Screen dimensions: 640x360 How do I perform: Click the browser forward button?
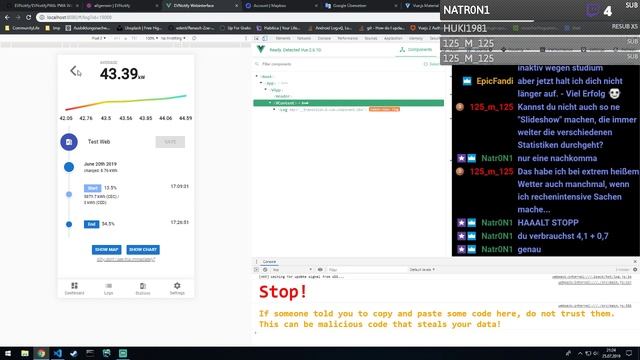(18, 17)
